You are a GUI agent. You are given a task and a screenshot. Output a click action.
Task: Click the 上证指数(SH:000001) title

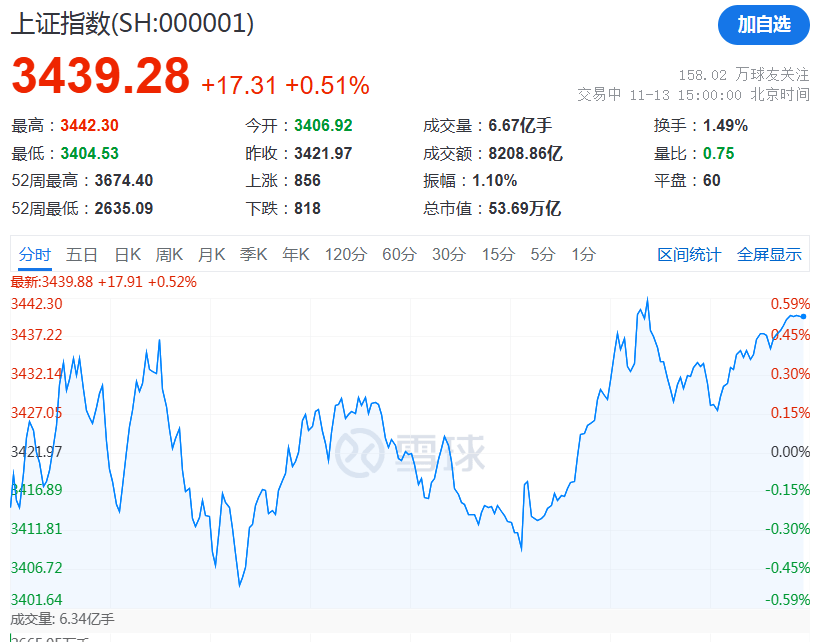tap(130, 22)
